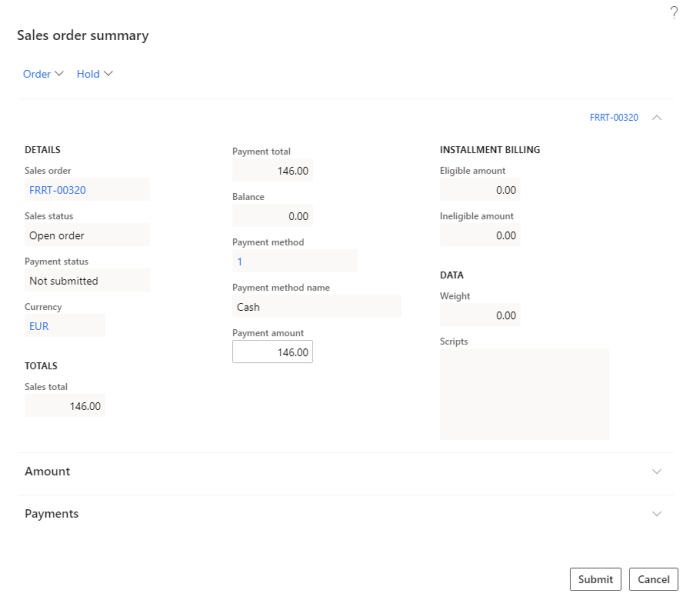
Task: Expand the Payments section
Action: coord(656,514)
